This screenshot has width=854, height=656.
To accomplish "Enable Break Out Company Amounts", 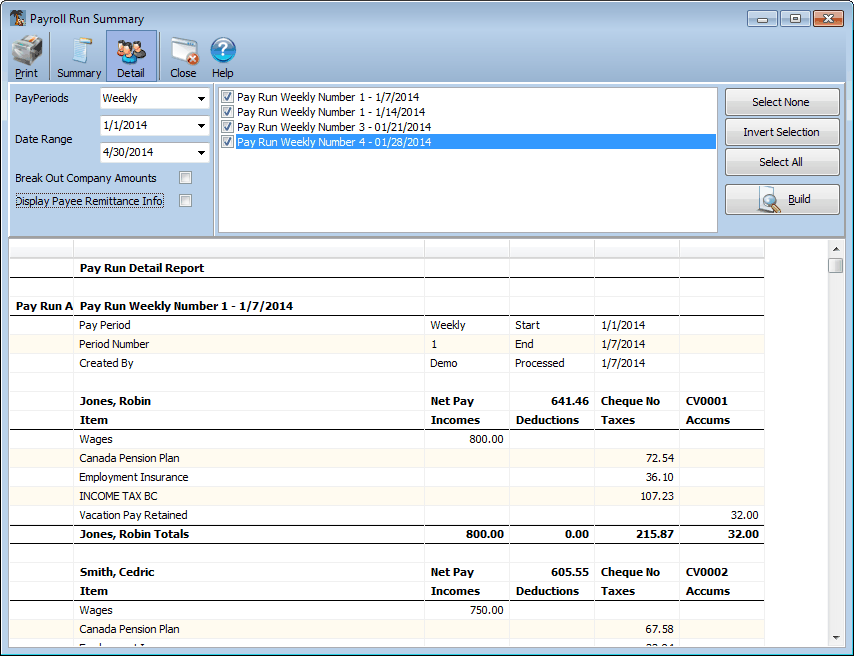I will coord(185,177).
